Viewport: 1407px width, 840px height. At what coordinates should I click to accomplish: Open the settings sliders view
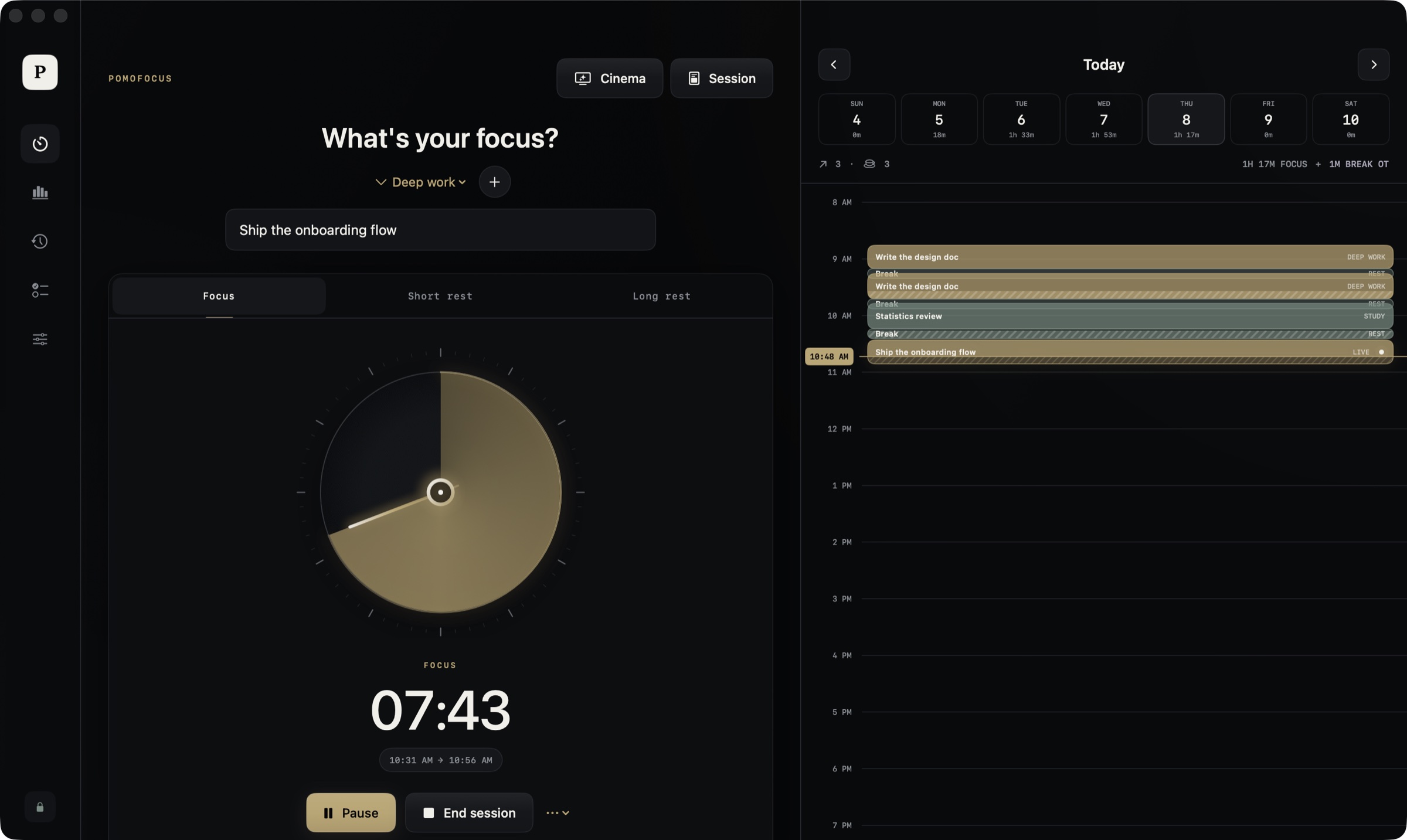40,339
